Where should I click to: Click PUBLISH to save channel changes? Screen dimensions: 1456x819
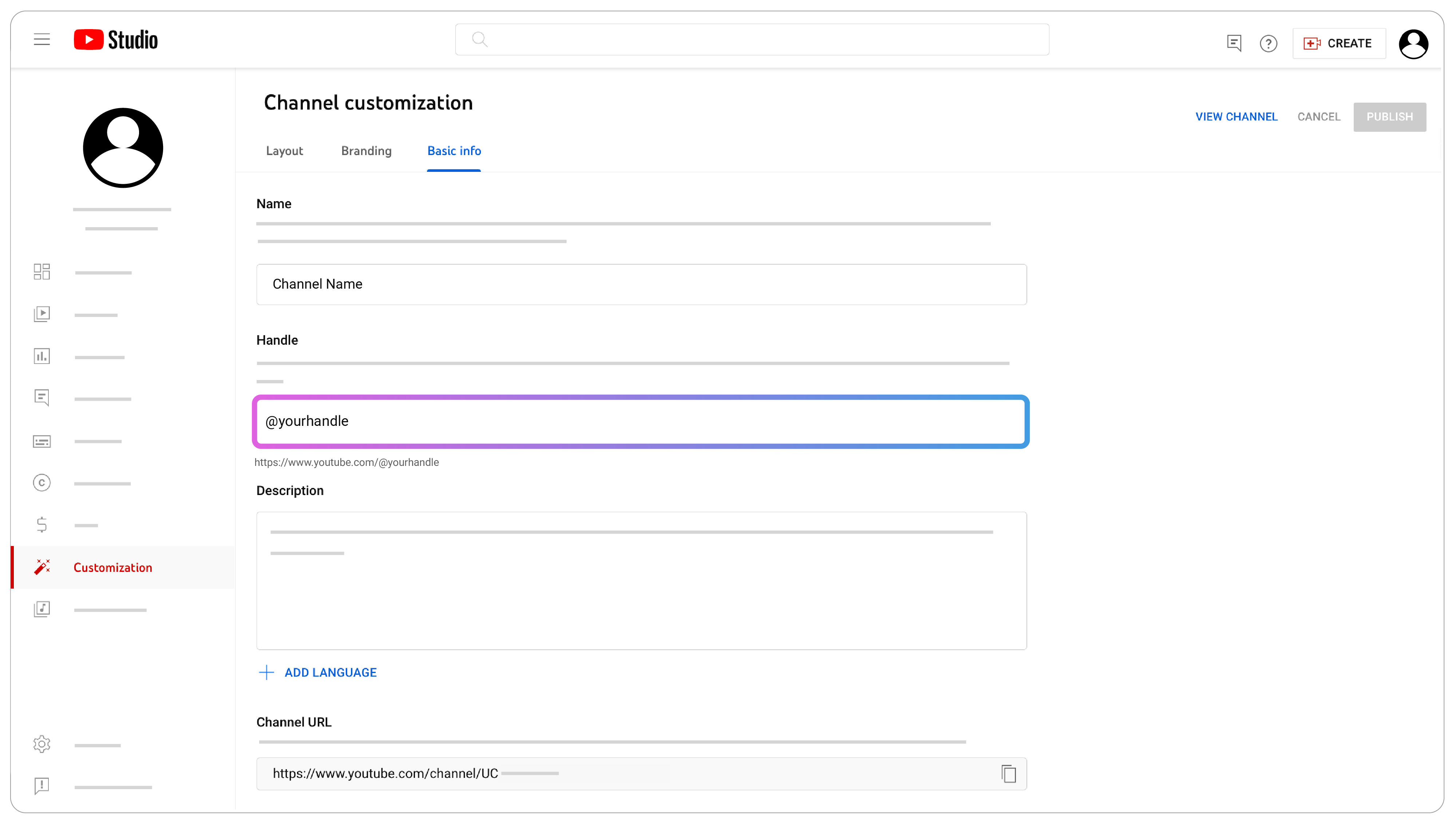[x=1390, y=117]
